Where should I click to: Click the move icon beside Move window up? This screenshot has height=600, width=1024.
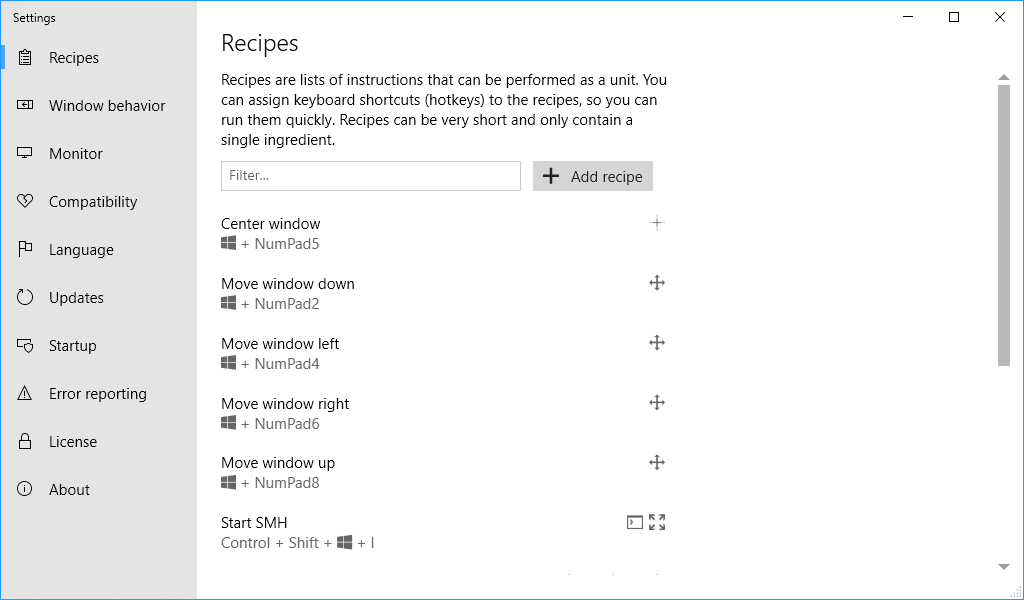[657, 463]
